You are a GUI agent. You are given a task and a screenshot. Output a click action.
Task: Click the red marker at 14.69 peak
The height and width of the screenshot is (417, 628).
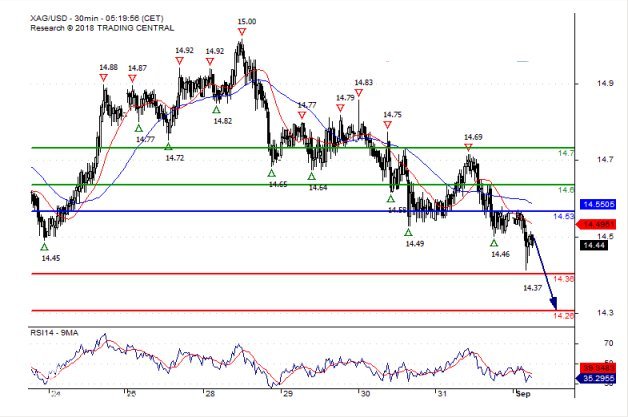tap(469, 147)
